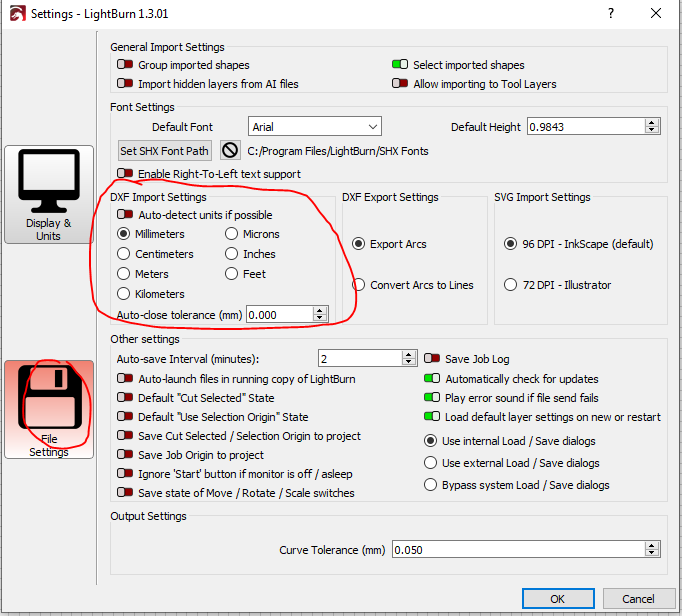Open the File Settings page

(x=49, y=409)
